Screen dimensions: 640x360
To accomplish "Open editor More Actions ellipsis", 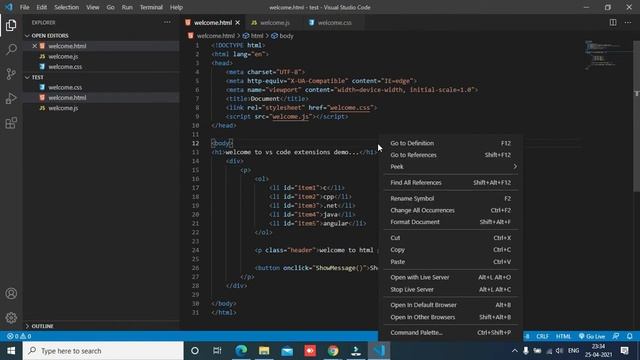I will click(x=628, y=22).
